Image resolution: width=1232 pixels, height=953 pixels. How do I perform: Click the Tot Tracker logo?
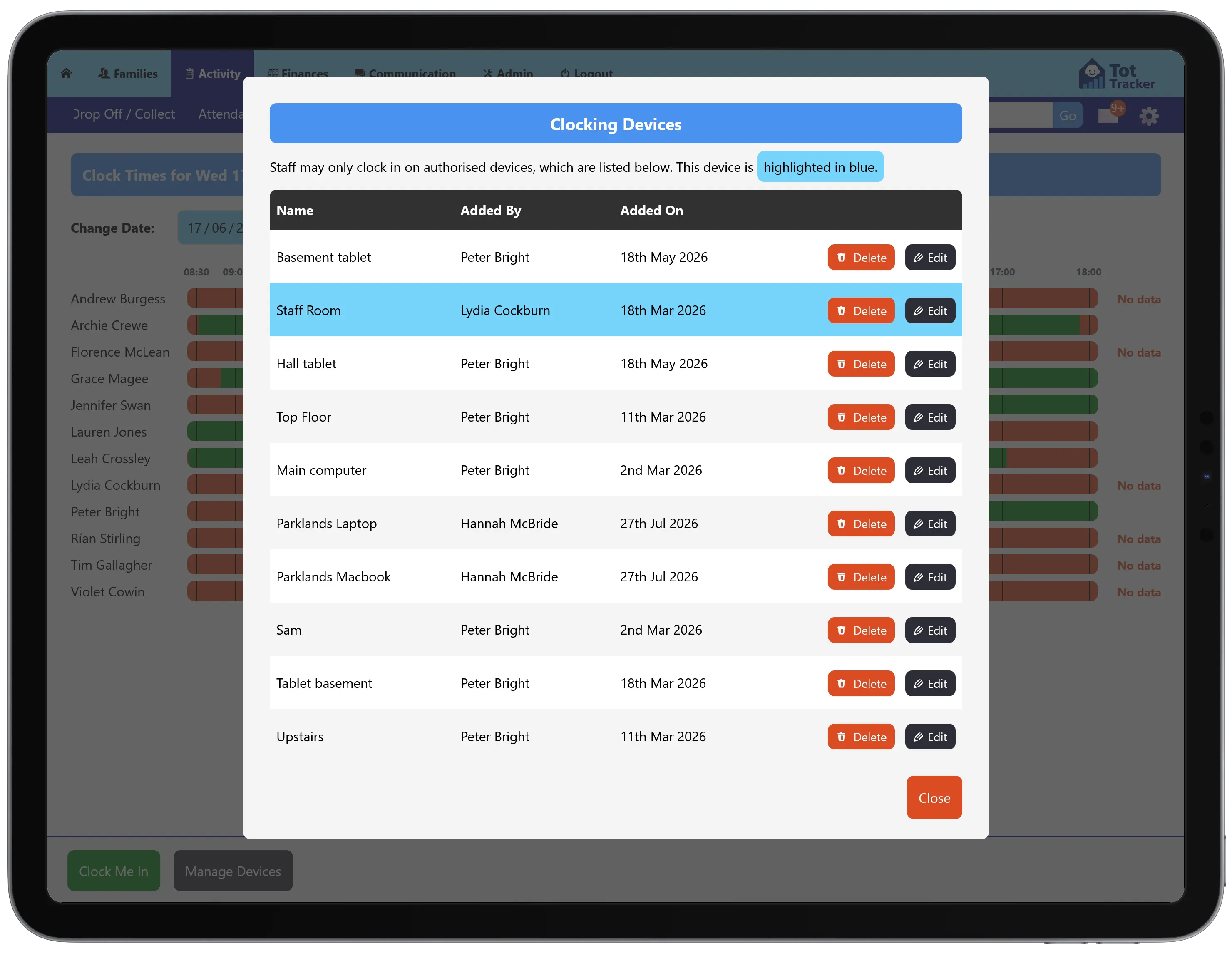point(1116,75)
